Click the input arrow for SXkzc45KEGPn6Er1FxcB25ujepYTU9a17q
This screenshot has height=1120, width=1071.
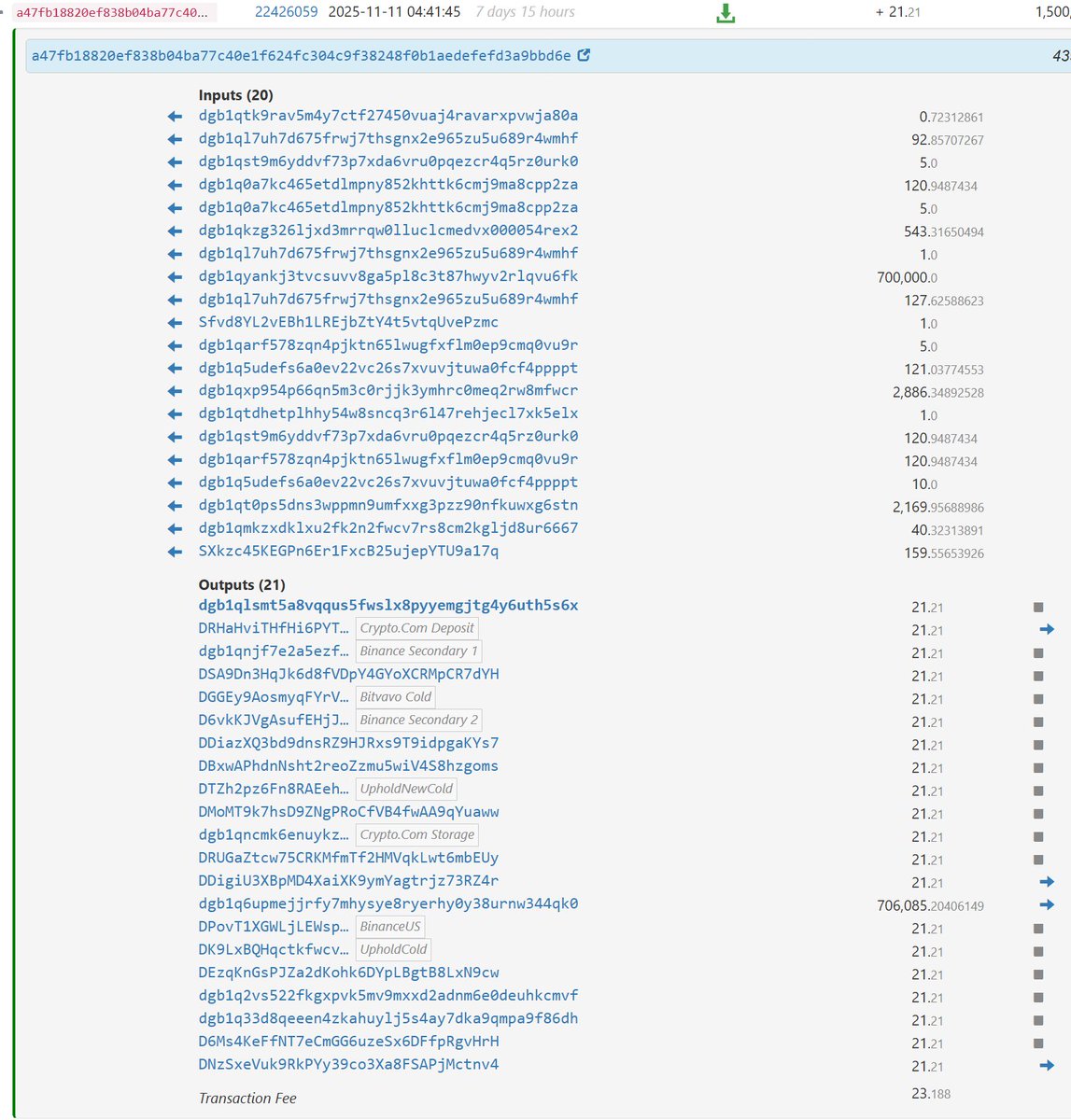pos(174,552)
